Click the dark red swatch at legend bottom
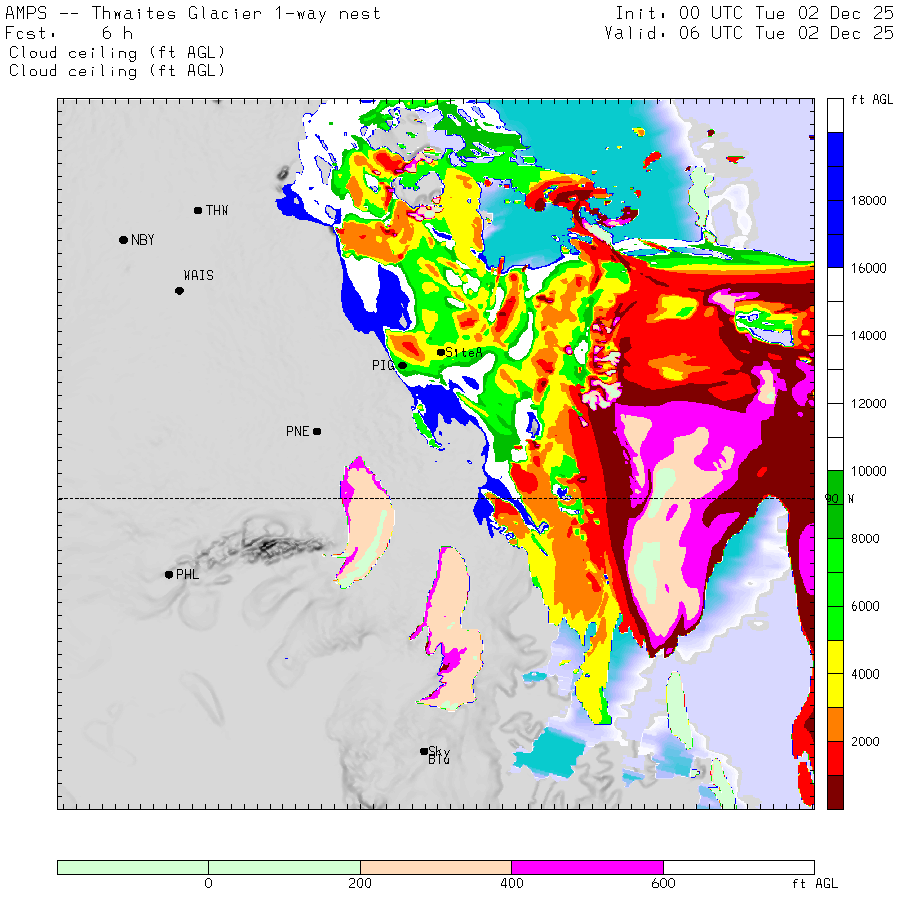This screenshot has height=900, width=900. (x=835, y=791)
